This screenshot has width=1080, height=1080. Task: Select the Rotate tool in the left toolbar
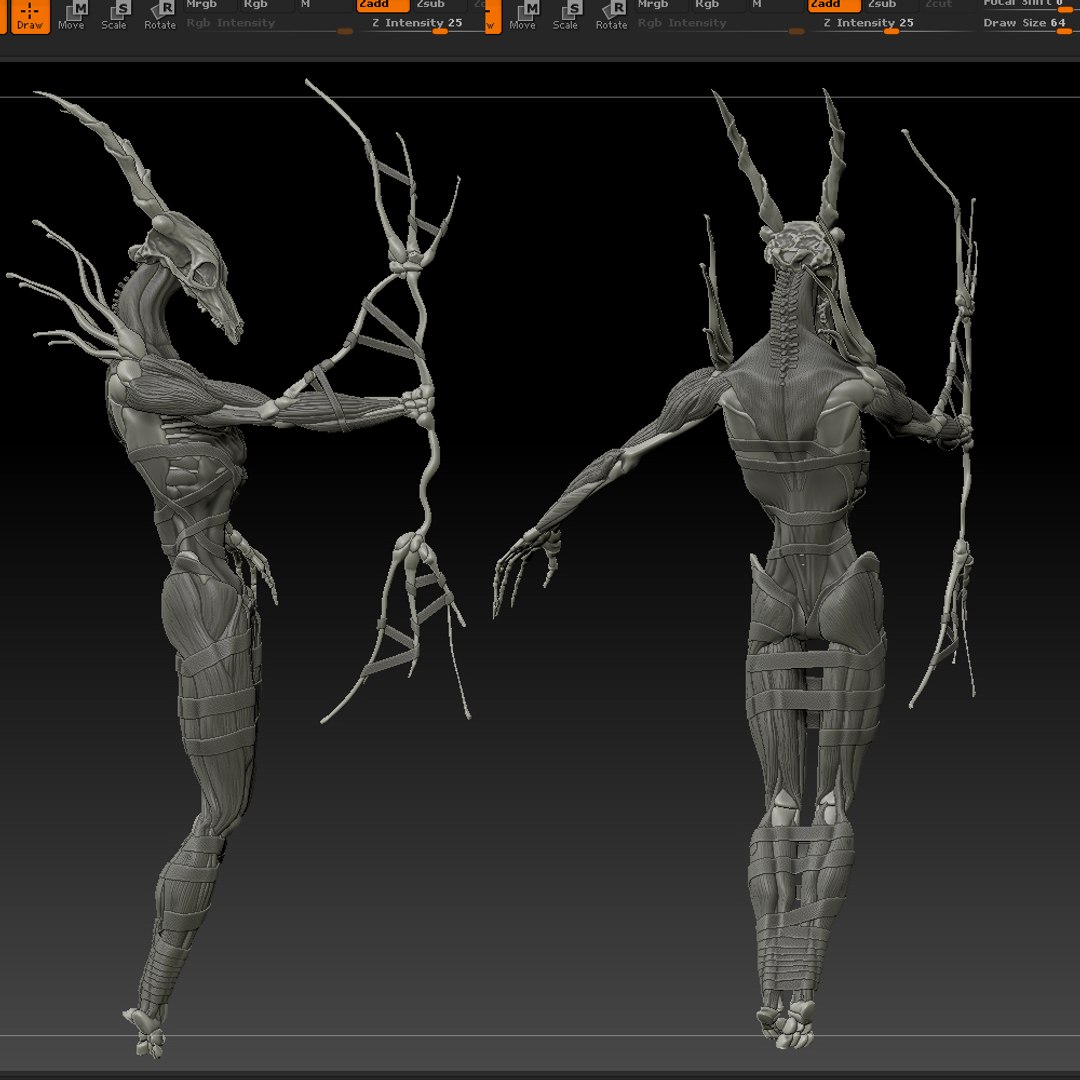[x=160, y=17]
